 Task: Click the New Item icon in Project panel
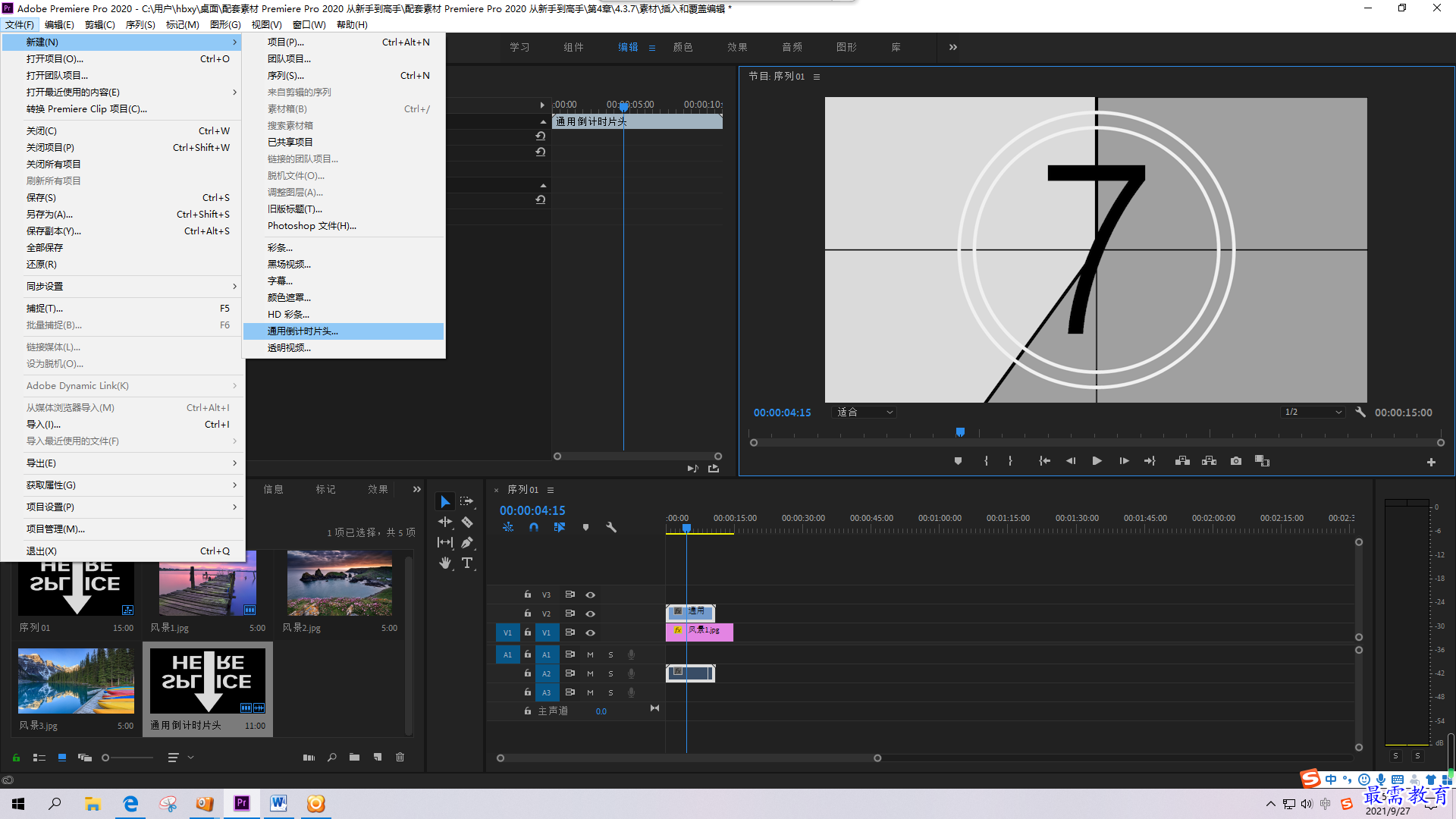pyautogui.click(x=377, y=758)
